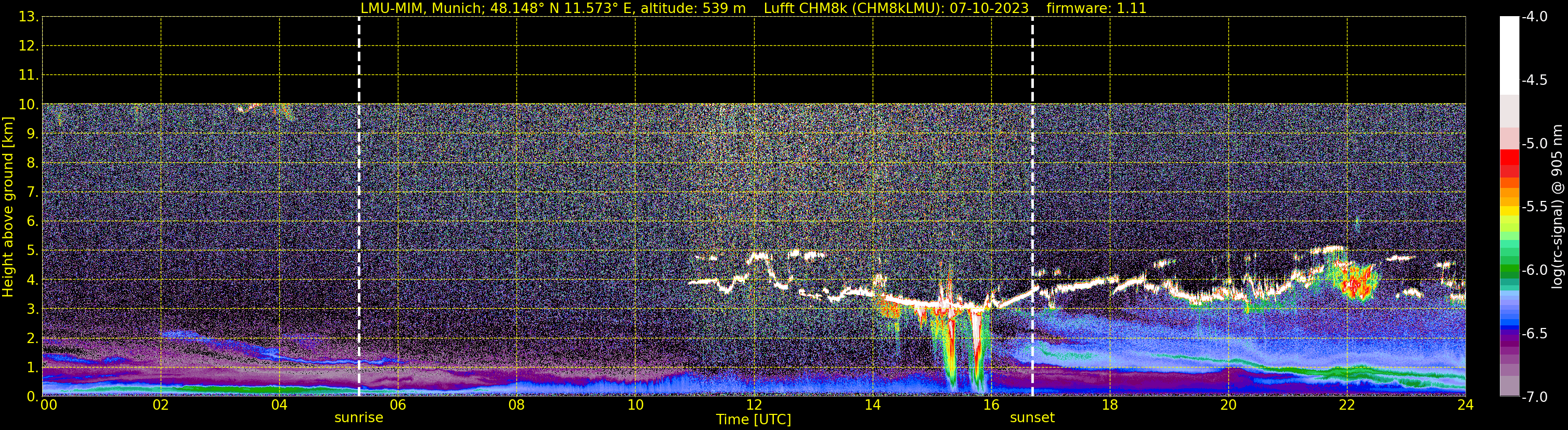Image resolution: width=1568 pixels, height=430 pixels.
Task: Click the 'log(rc-signal) @ 905 nm' colorbar label
Action: click(x=1557, y=207)
